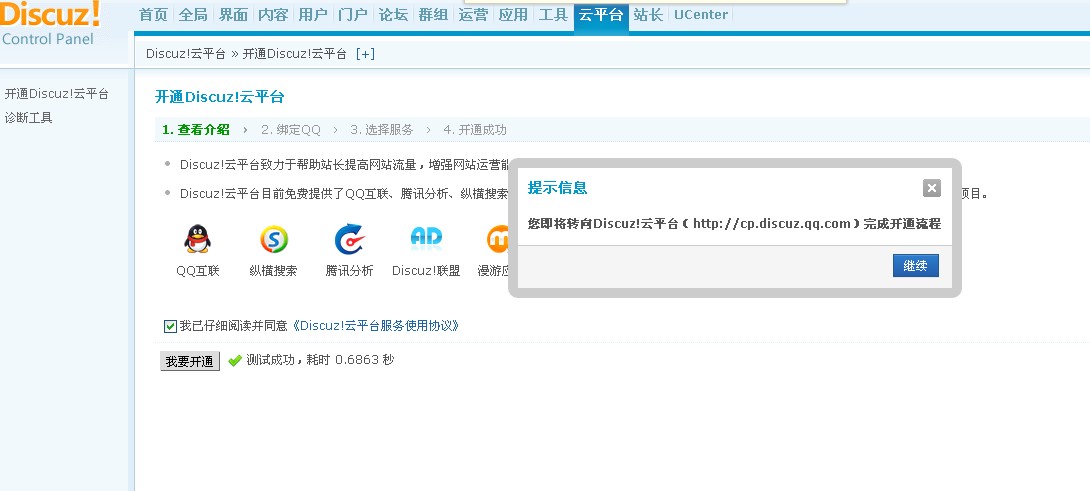Click the [+] add shortcut link in breadcrumb
1090x491 pixels.
pyautogui.click(x=365, y=54)
